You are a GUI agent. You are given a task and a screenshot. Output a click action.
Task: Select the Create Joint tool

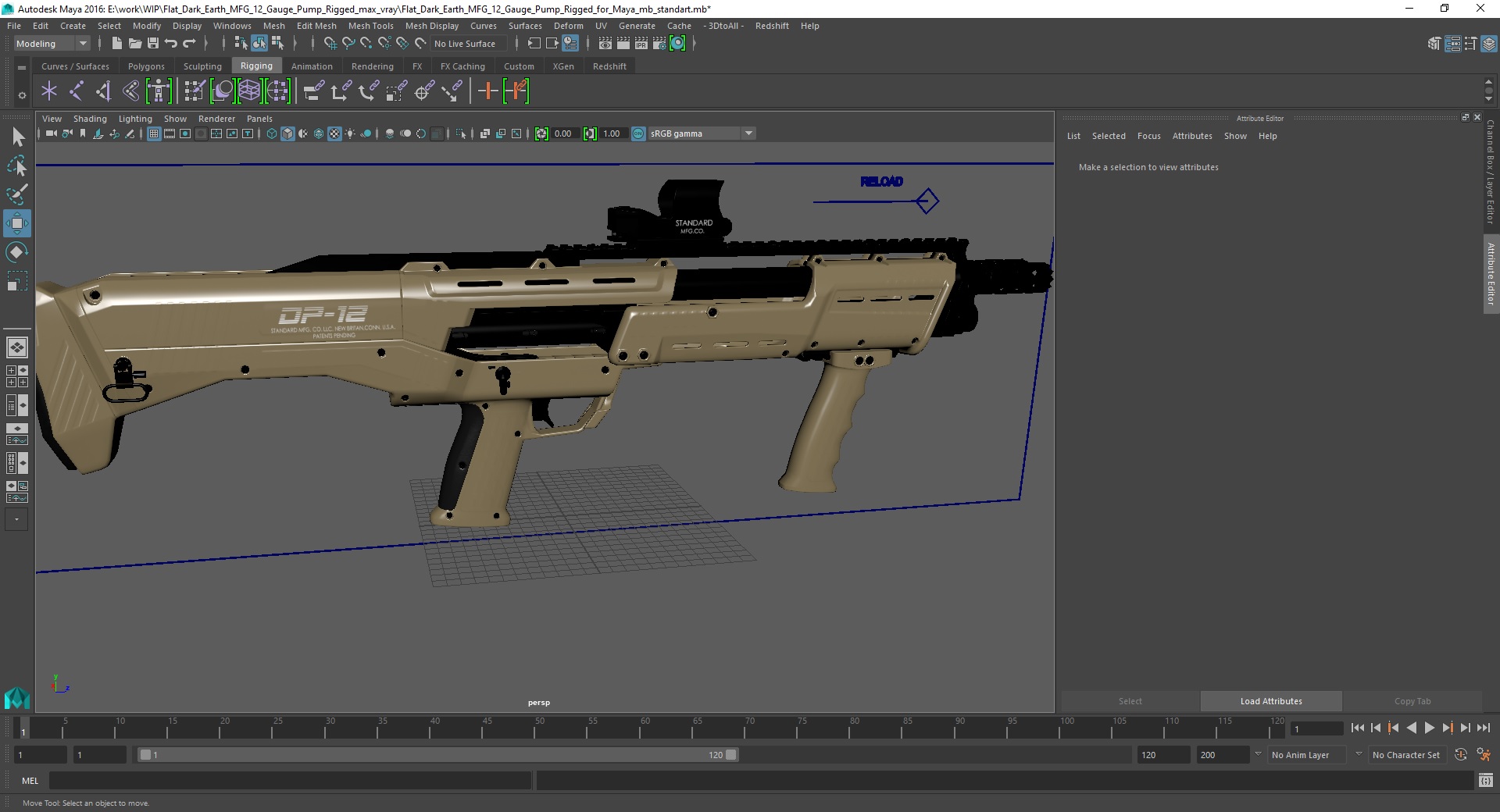pyautogui.click(x=77, y=91)
